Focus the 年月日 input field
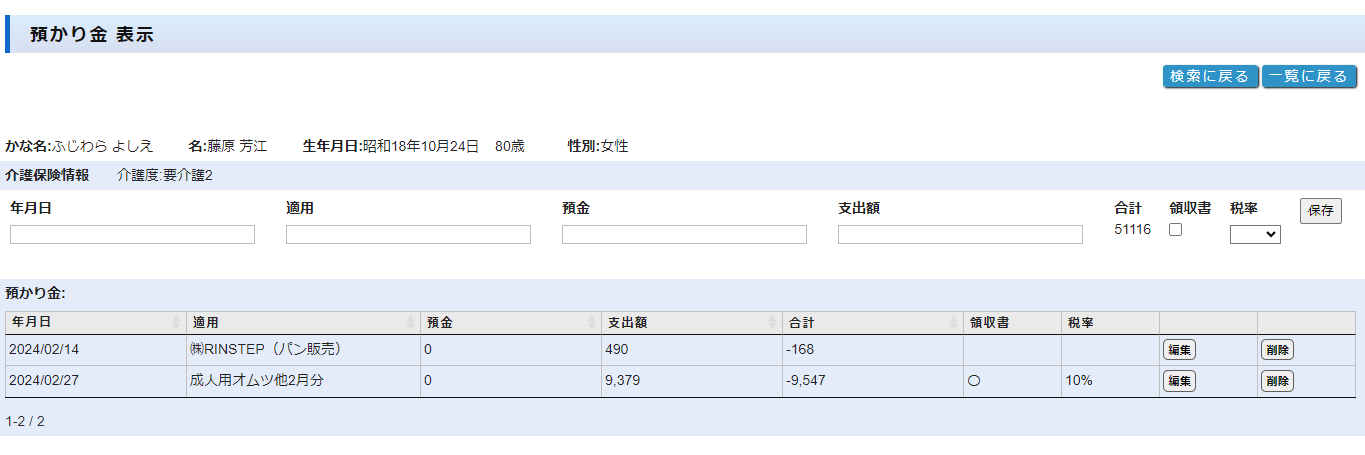This screenshot has width=1365, height=455. coord(132,234)
